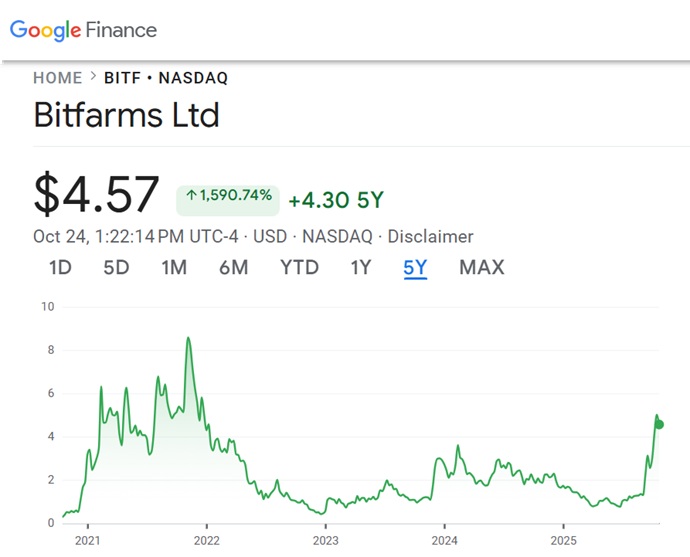Viewport: 690px width, 557px height.
Task: Click the breadcrumb chevron after HOME
Action: coord(93,77)
